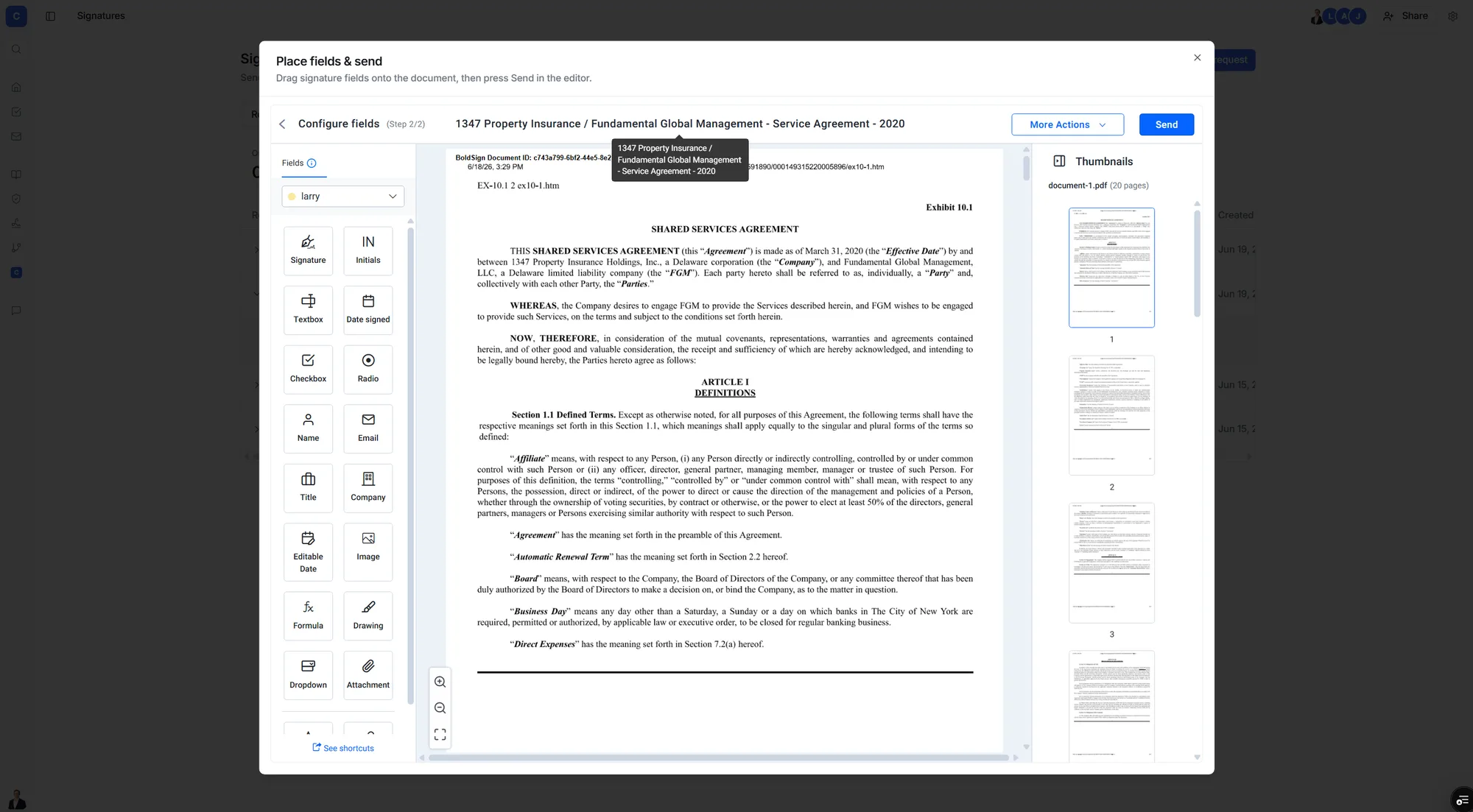The width and height of the screenshot is (1473, 812).
Task: Select the Title field tool
Action: [308, 487]
